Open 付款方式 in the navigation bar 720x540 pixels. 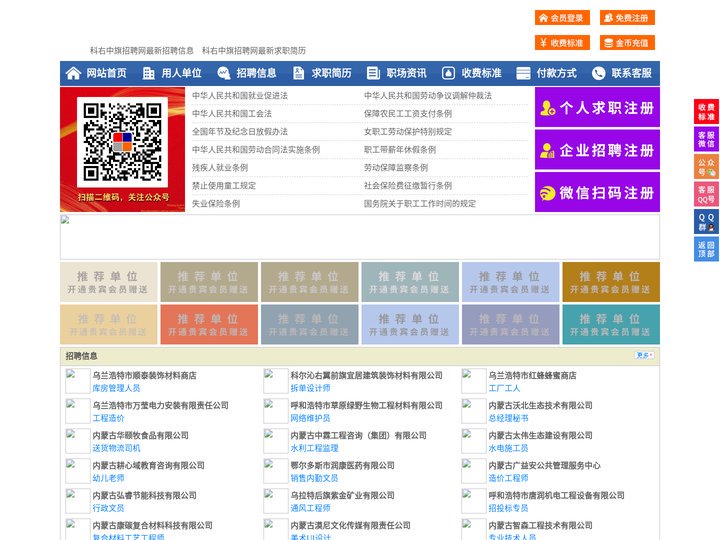[x=557, y=73]
